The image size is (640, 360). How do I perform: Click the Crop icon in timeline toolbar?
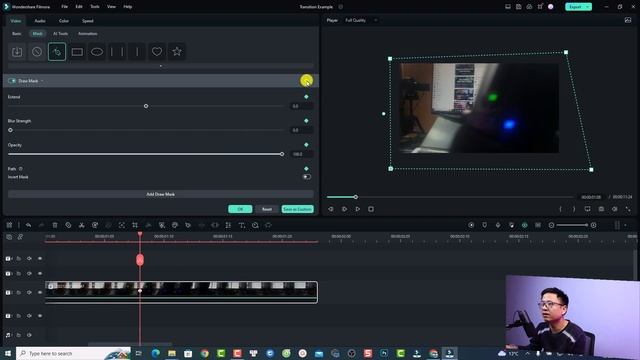coord(135,225)
